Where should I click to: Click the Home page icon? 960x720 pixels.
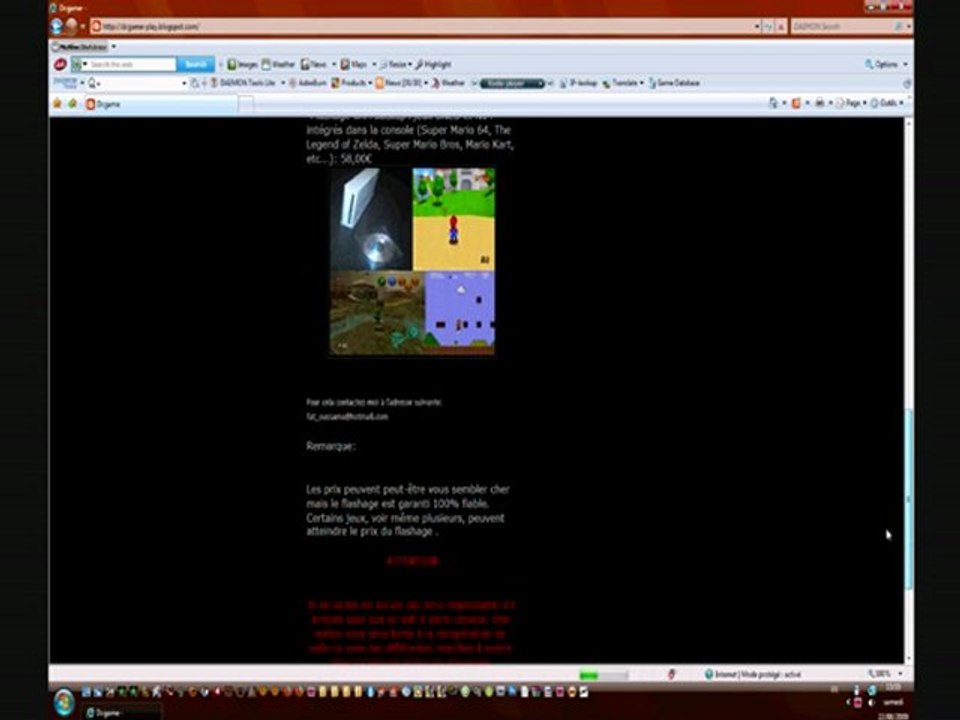click(x=774, y=103)
